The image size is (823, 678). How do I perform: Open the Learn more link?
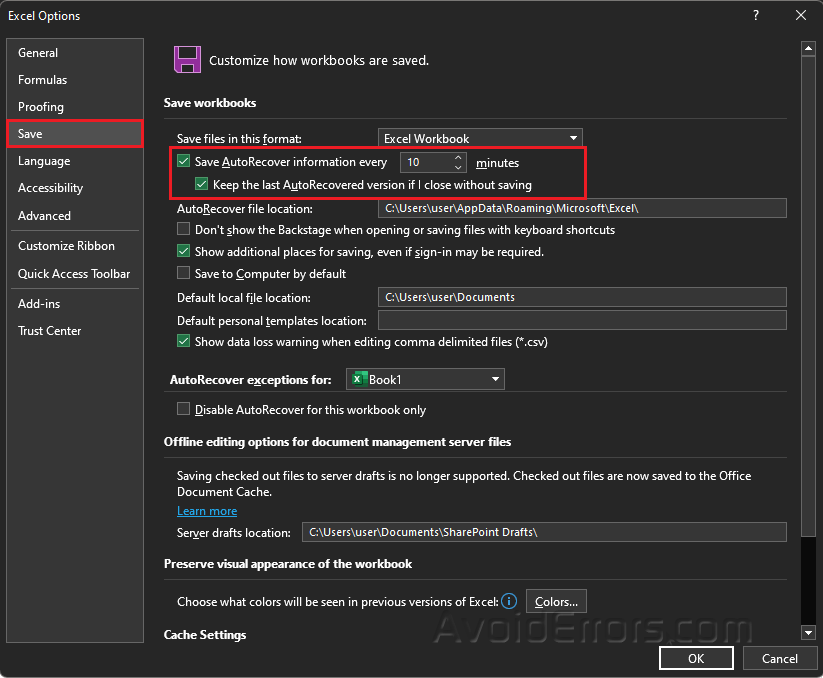[x=207, y=511]
